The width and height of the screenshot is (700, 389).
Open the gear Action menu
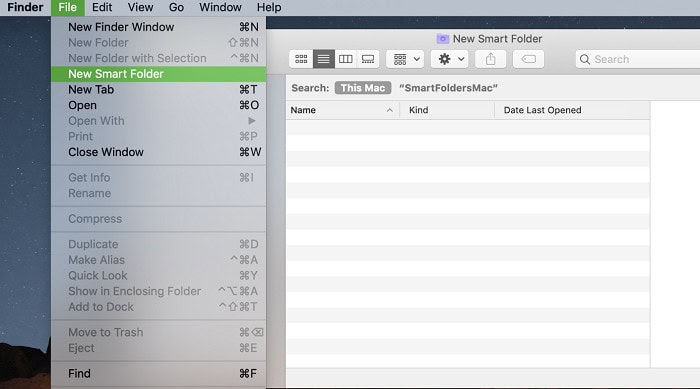(450, 59)
